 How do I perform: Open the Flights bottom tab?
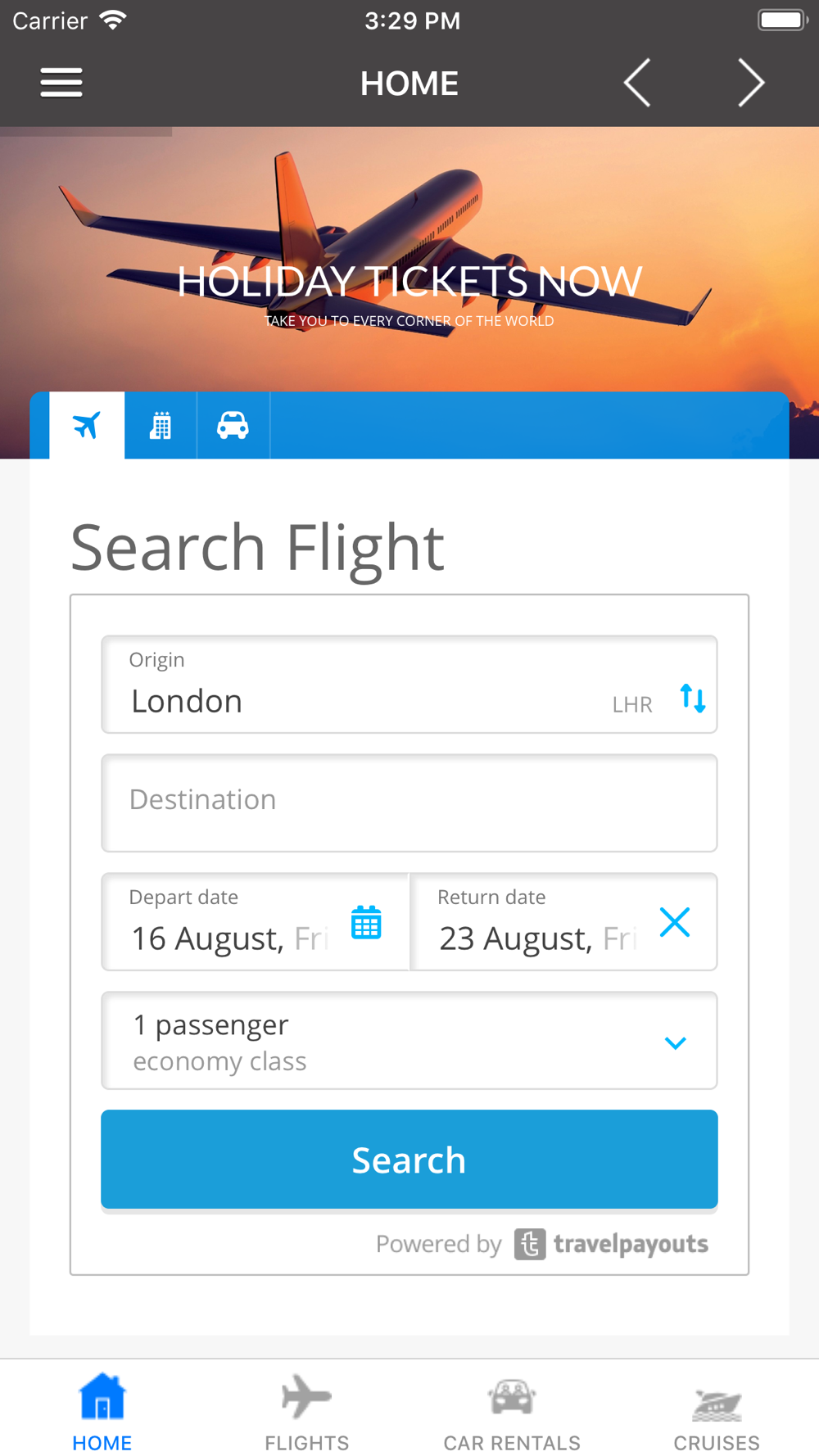pyautogui.click(x=307, y=1412)
